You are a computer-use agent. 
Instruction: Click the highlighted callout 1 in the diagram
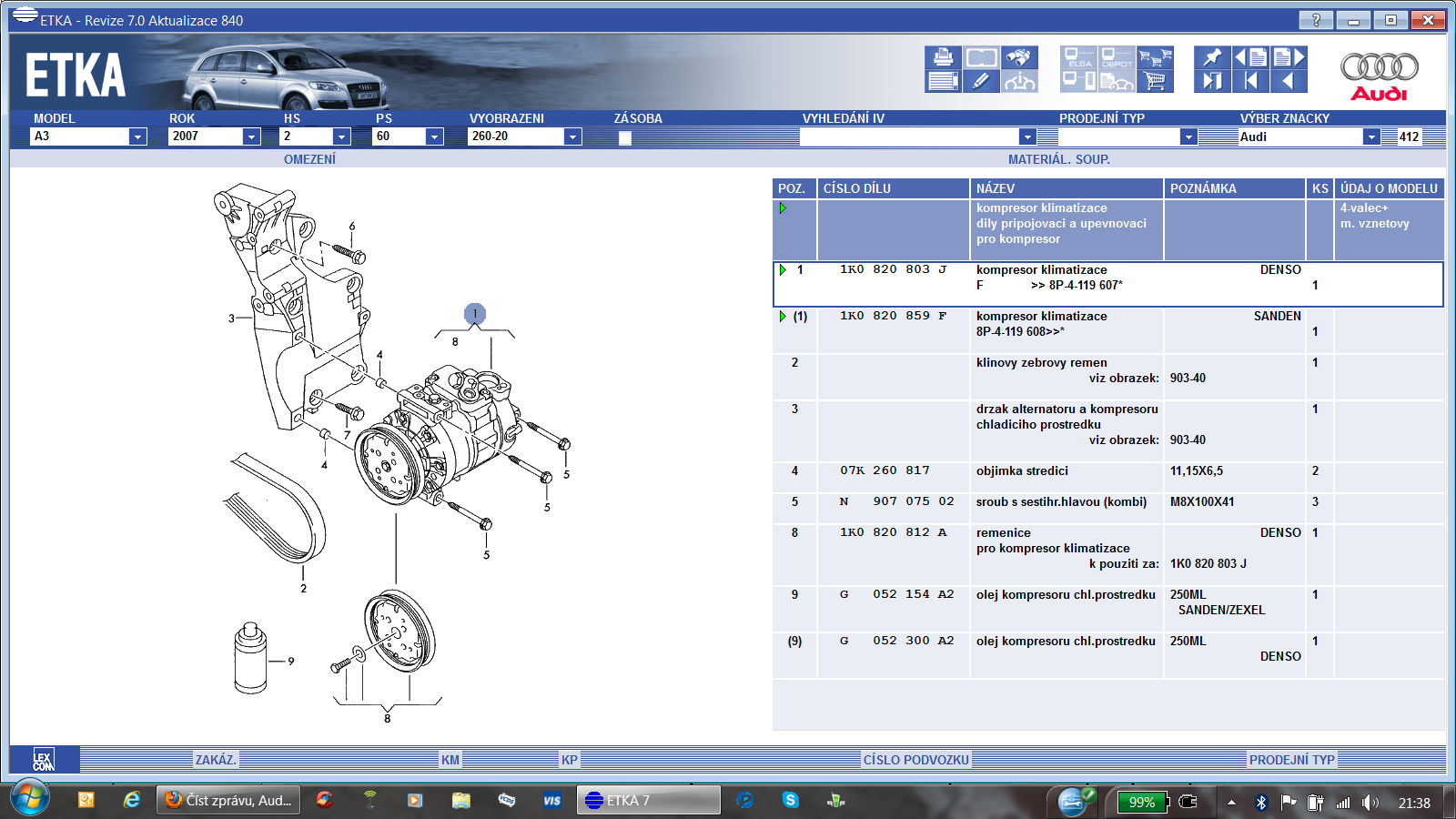[474, 314]
